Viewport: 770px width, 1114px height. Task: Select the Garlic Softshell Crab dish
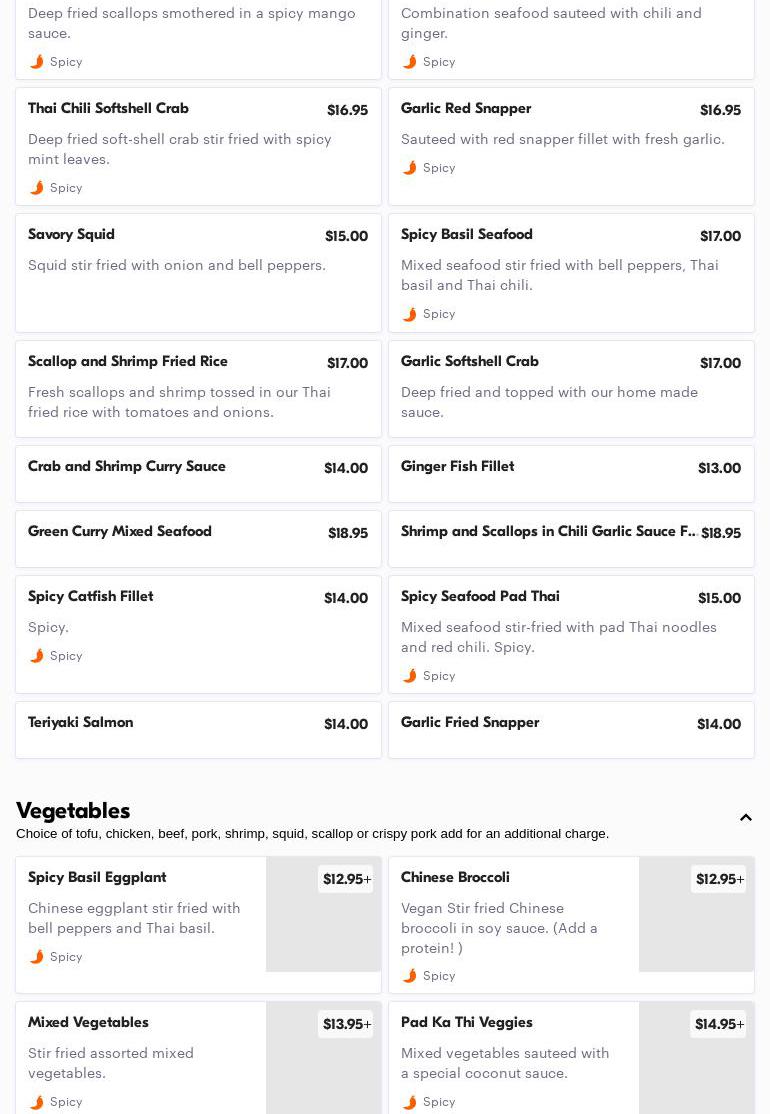(x=571, y=388)
